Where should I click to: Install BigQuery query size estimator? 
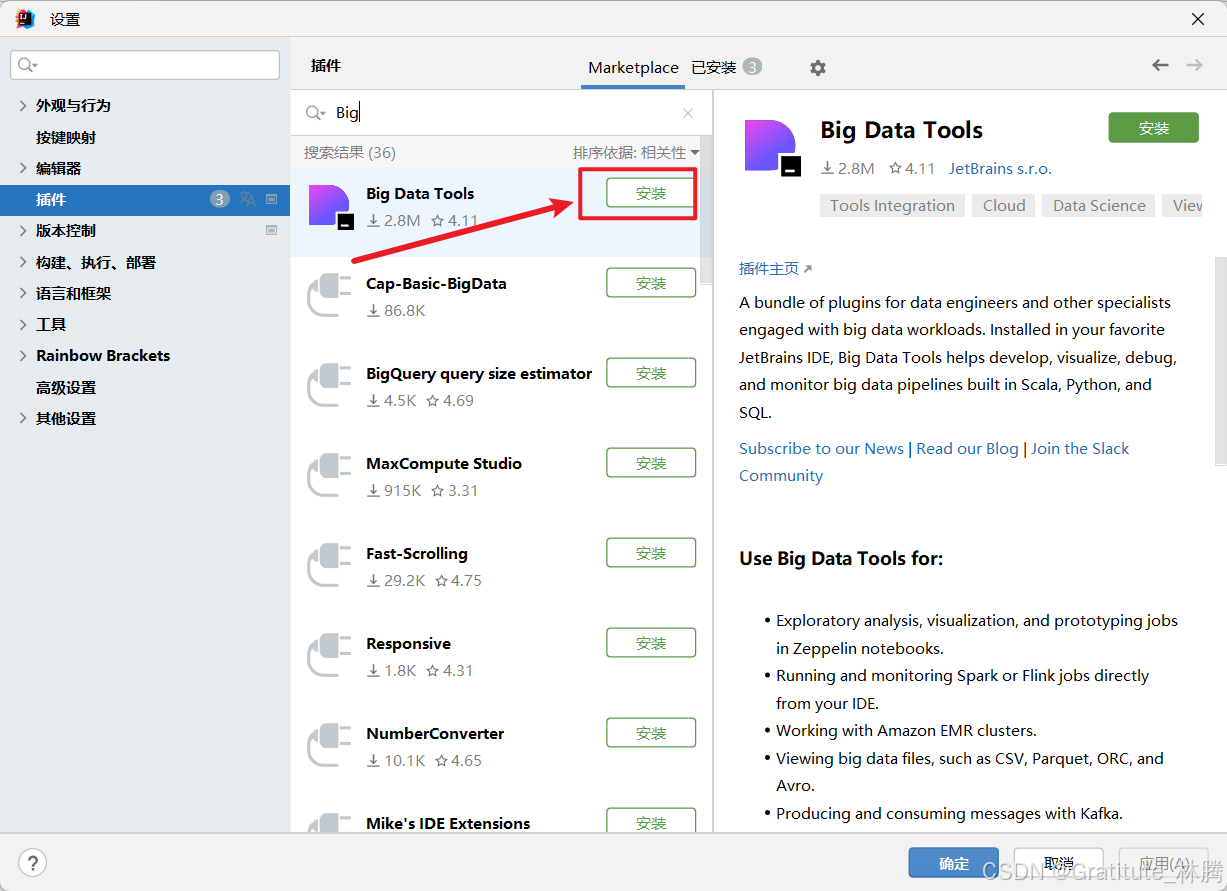(651, 373)
